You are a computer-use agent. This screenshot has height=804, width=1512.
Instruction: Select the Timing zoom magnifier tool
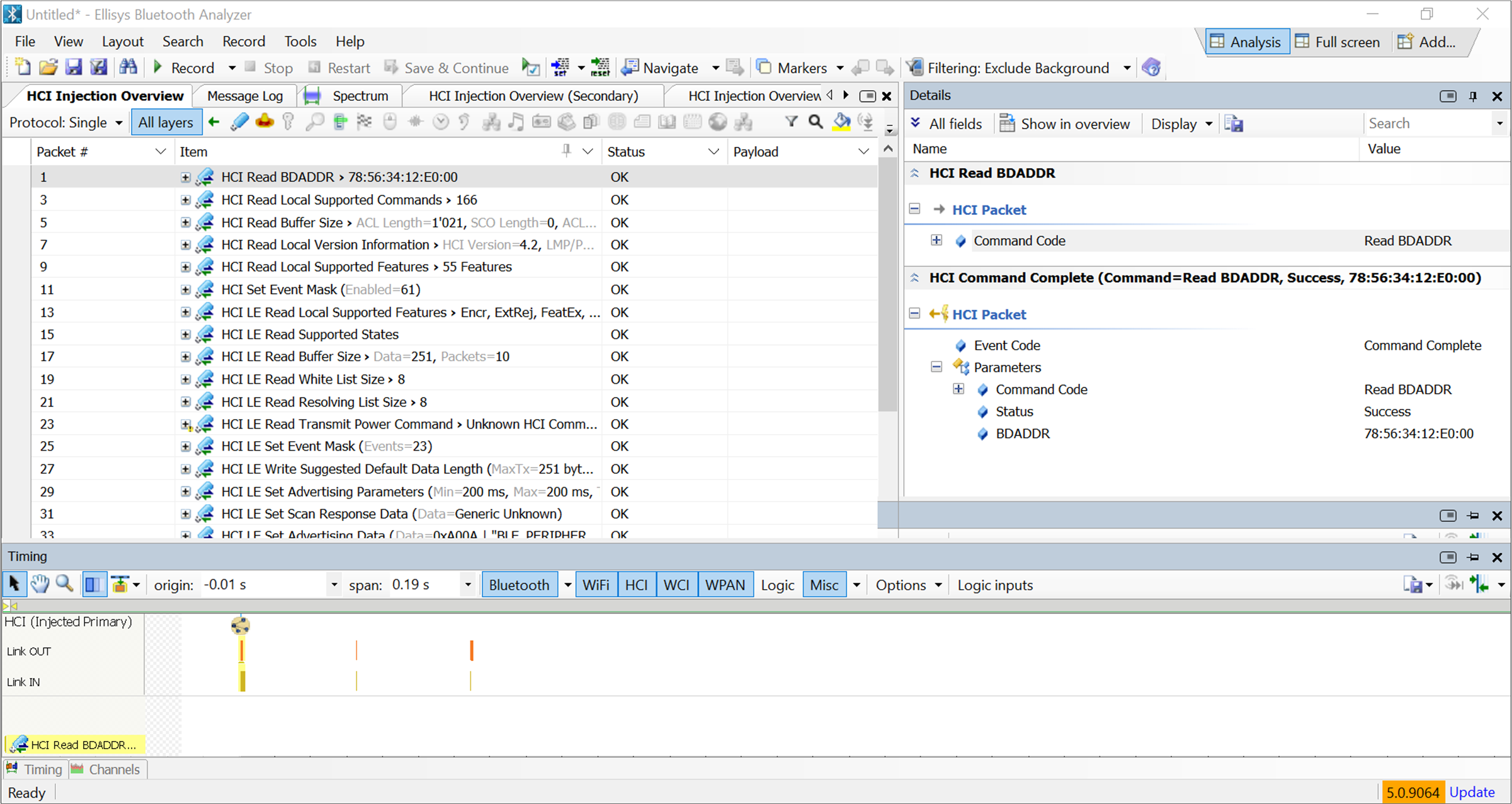pyautogui.click(x=64, y=584)
